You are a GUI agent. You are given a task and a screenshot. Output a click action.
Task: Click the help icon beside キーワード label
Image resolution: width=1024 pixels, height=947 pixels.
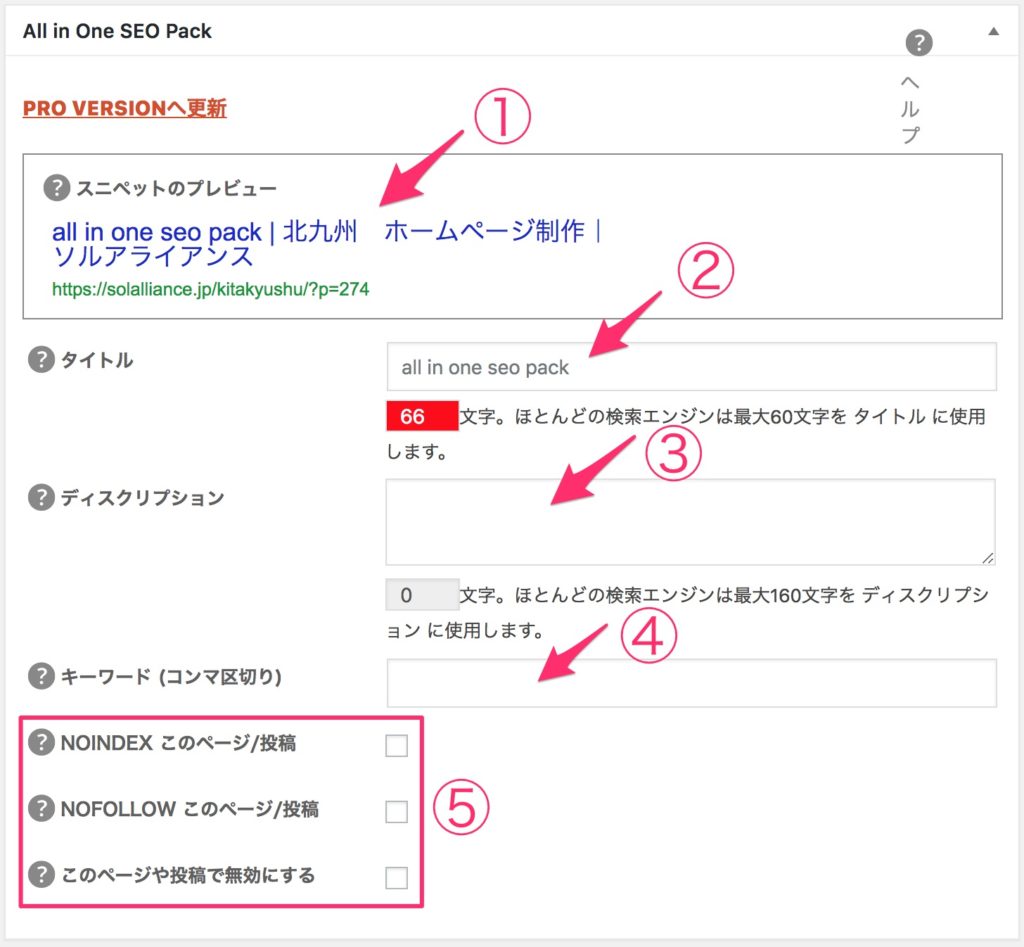point(41,677)
